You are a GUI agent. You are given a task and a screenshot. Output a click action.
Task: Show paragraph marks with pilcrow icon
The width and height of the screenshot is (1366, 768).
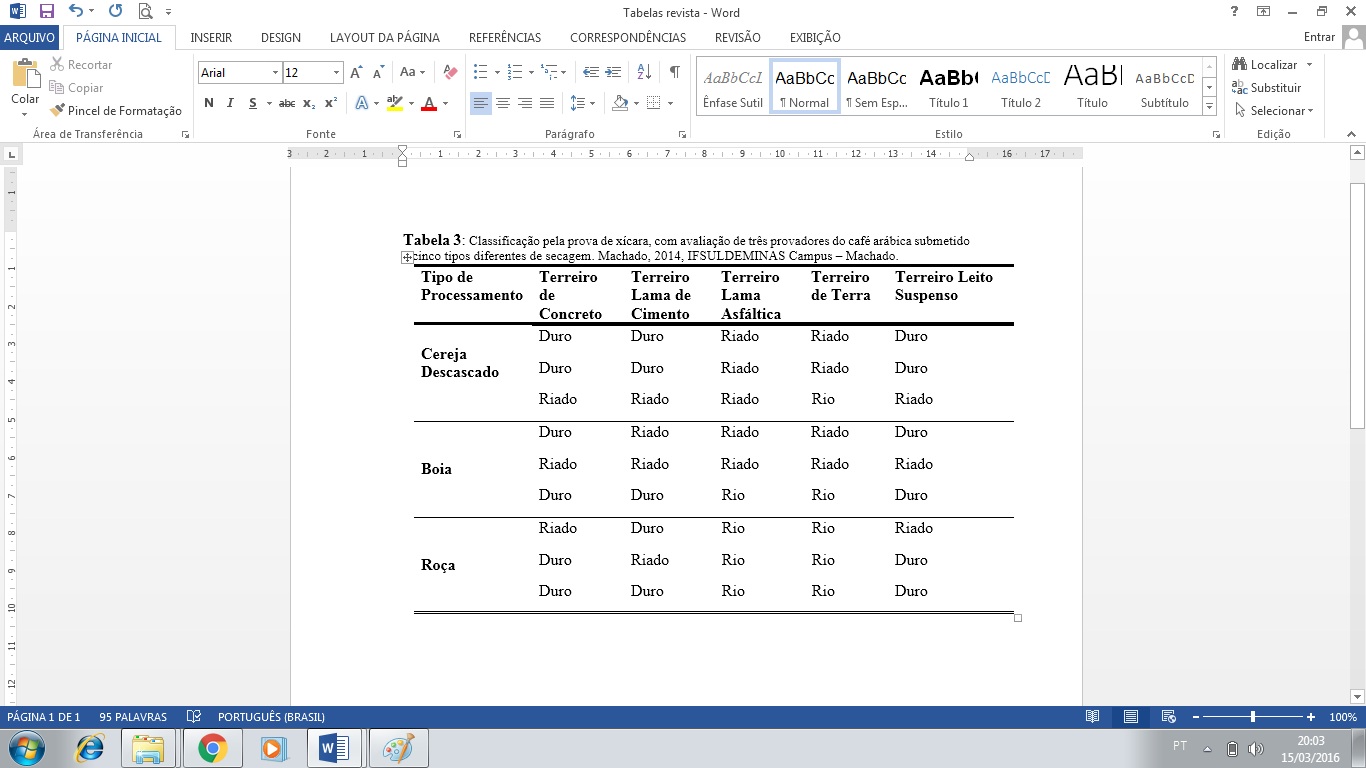coord(675,72)
